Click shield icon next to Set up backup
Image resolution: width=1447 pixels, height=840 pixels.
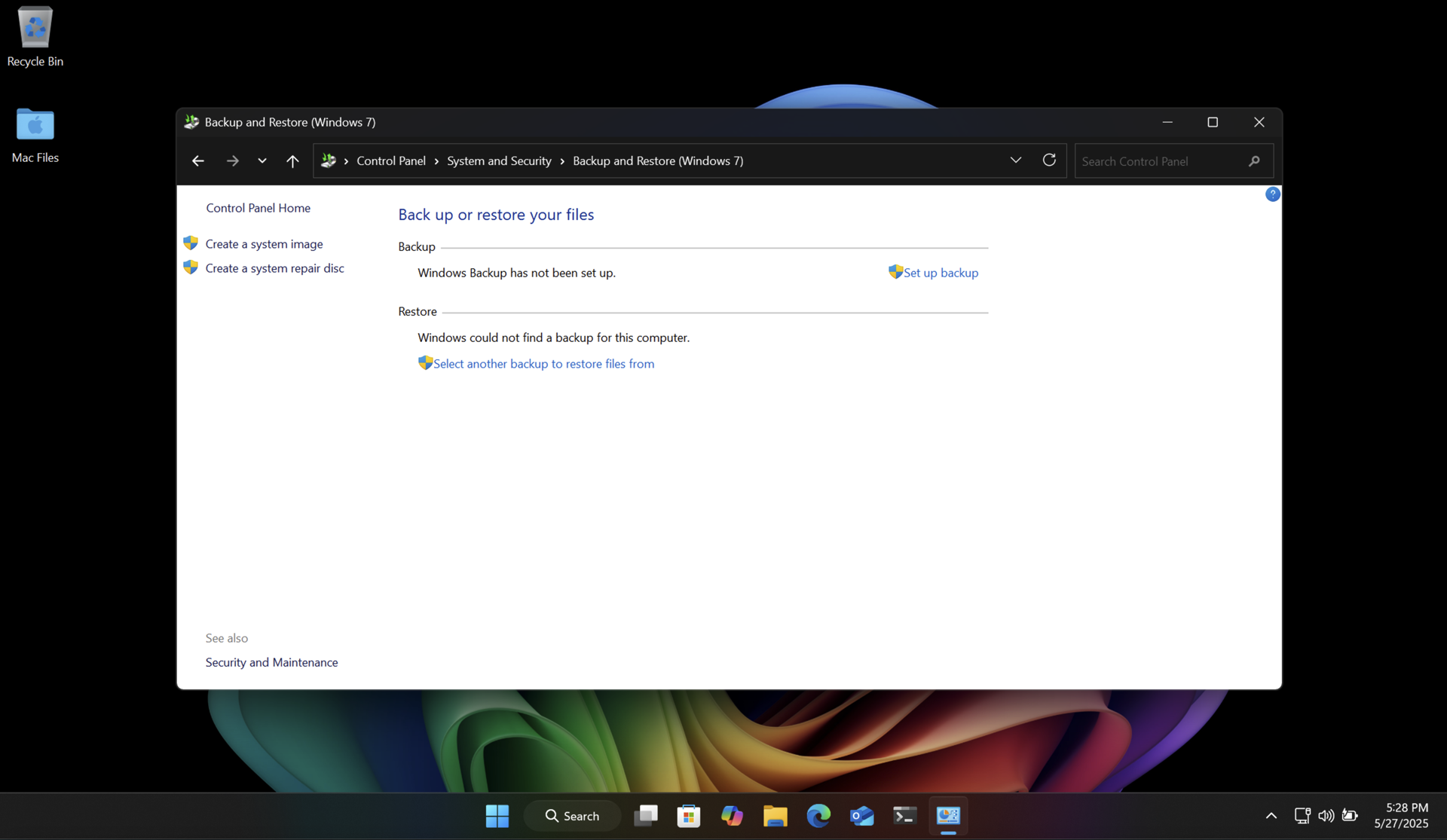pos(895,272)
